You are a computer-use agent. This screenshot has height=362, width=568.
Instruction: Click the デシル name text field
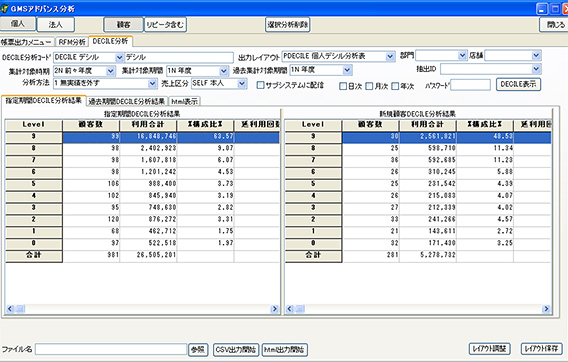point(179,57)
